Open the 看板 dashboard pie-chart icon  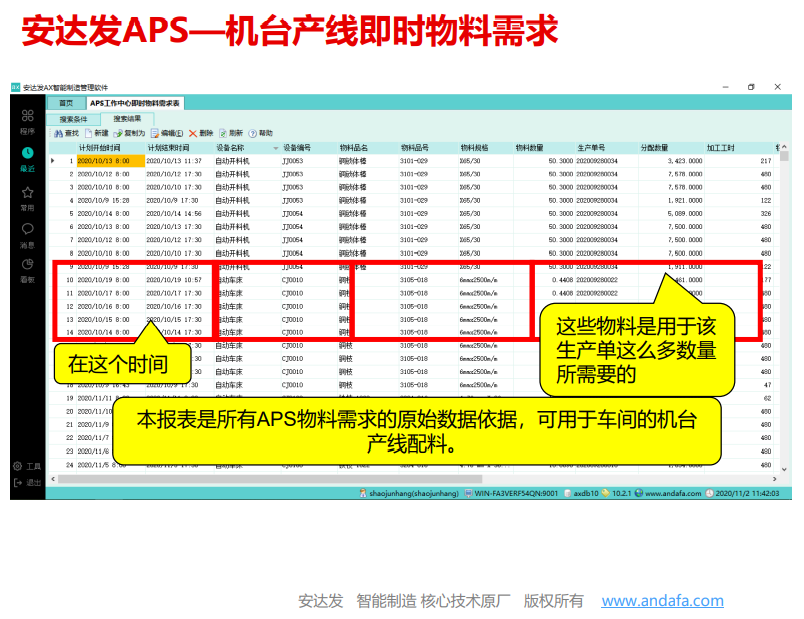pyautogui.click(x=28, y=264)
